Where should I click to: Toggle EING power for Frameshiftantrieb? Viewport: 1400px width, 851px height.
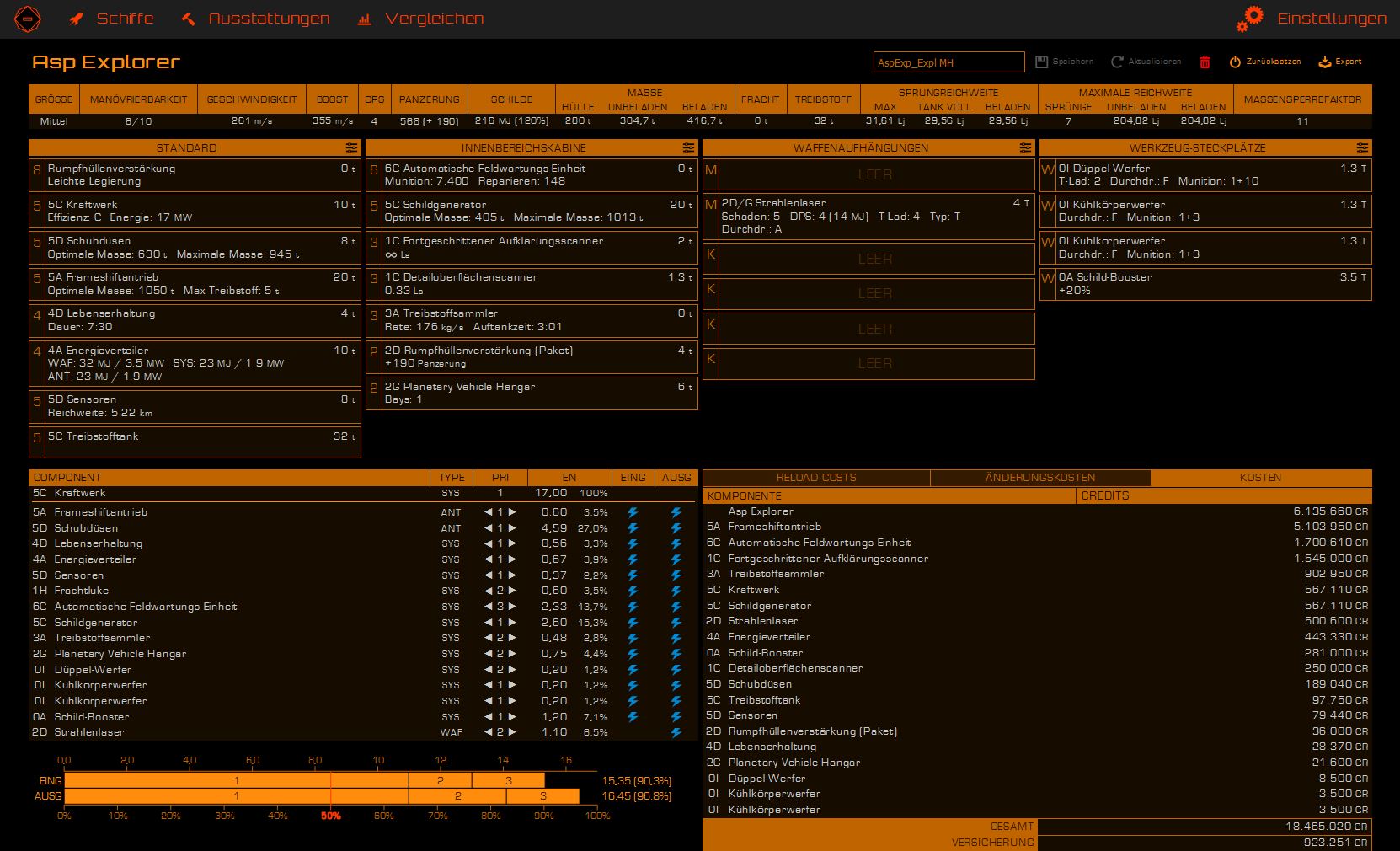633,512
